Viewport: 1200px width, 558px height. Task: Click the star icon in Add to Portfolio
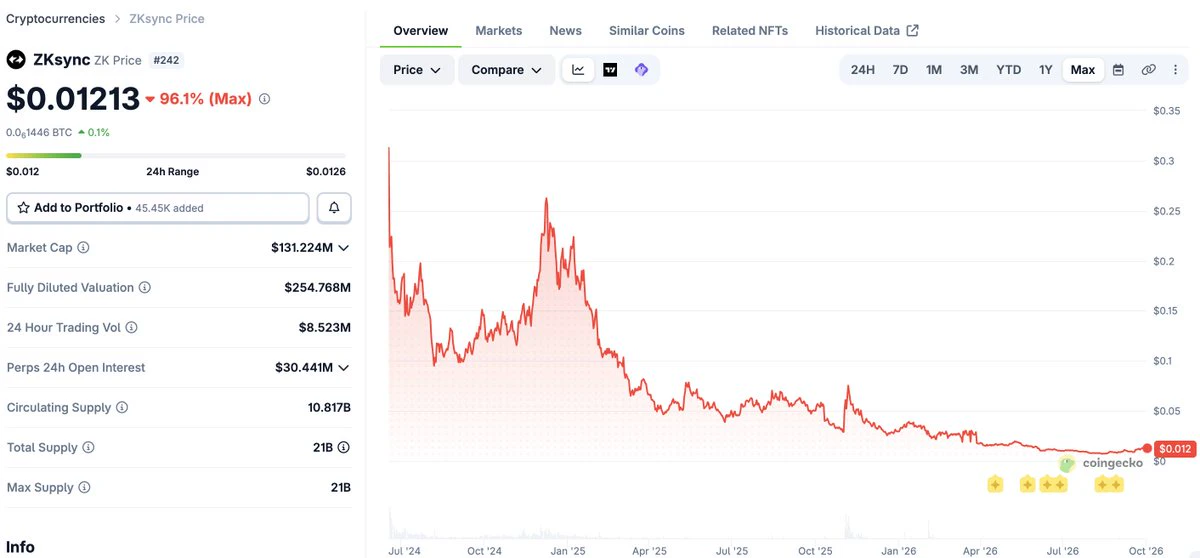[x=23, y=208]
